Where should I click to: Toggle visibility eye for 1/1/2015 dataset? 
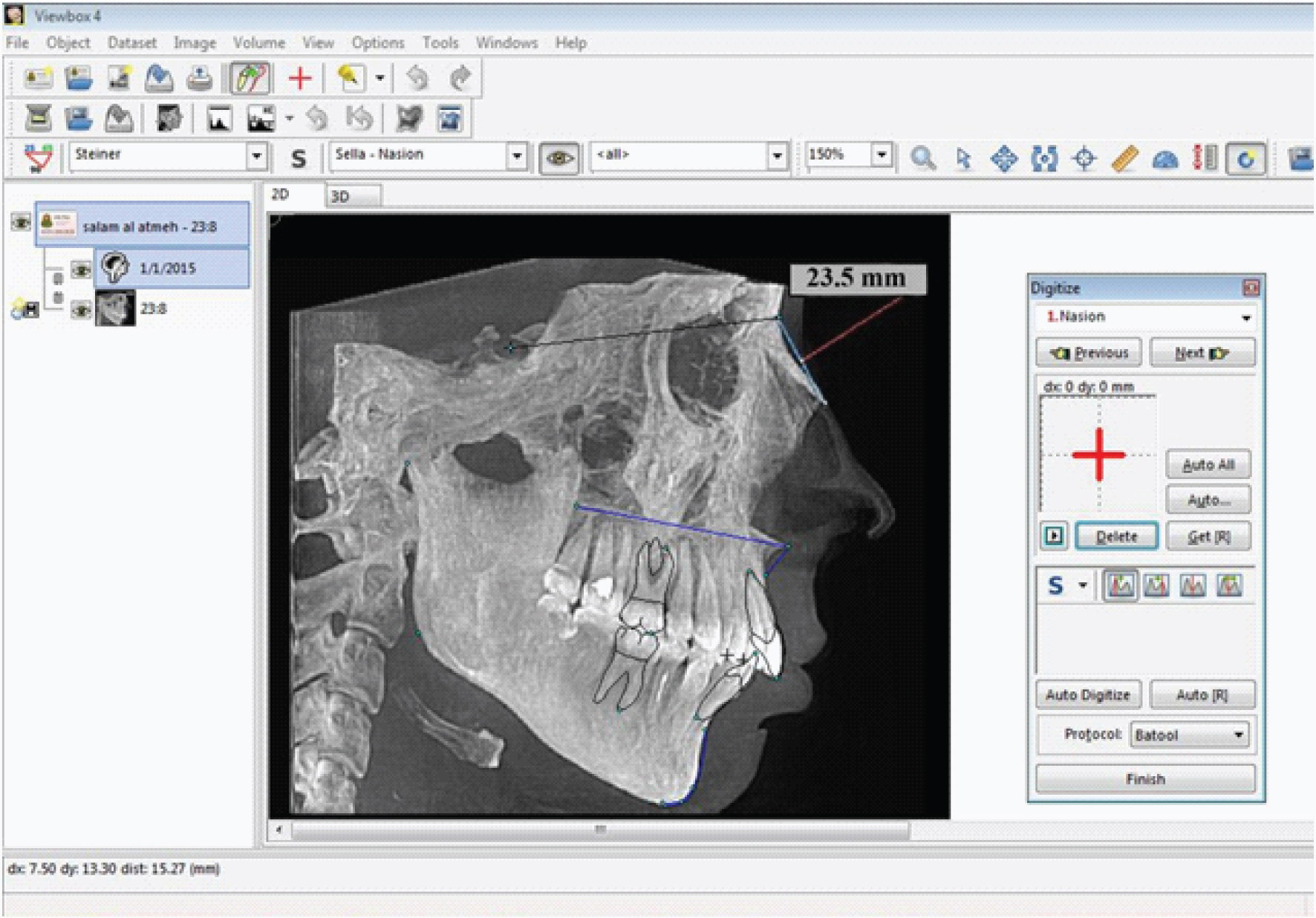pos(81,269)
